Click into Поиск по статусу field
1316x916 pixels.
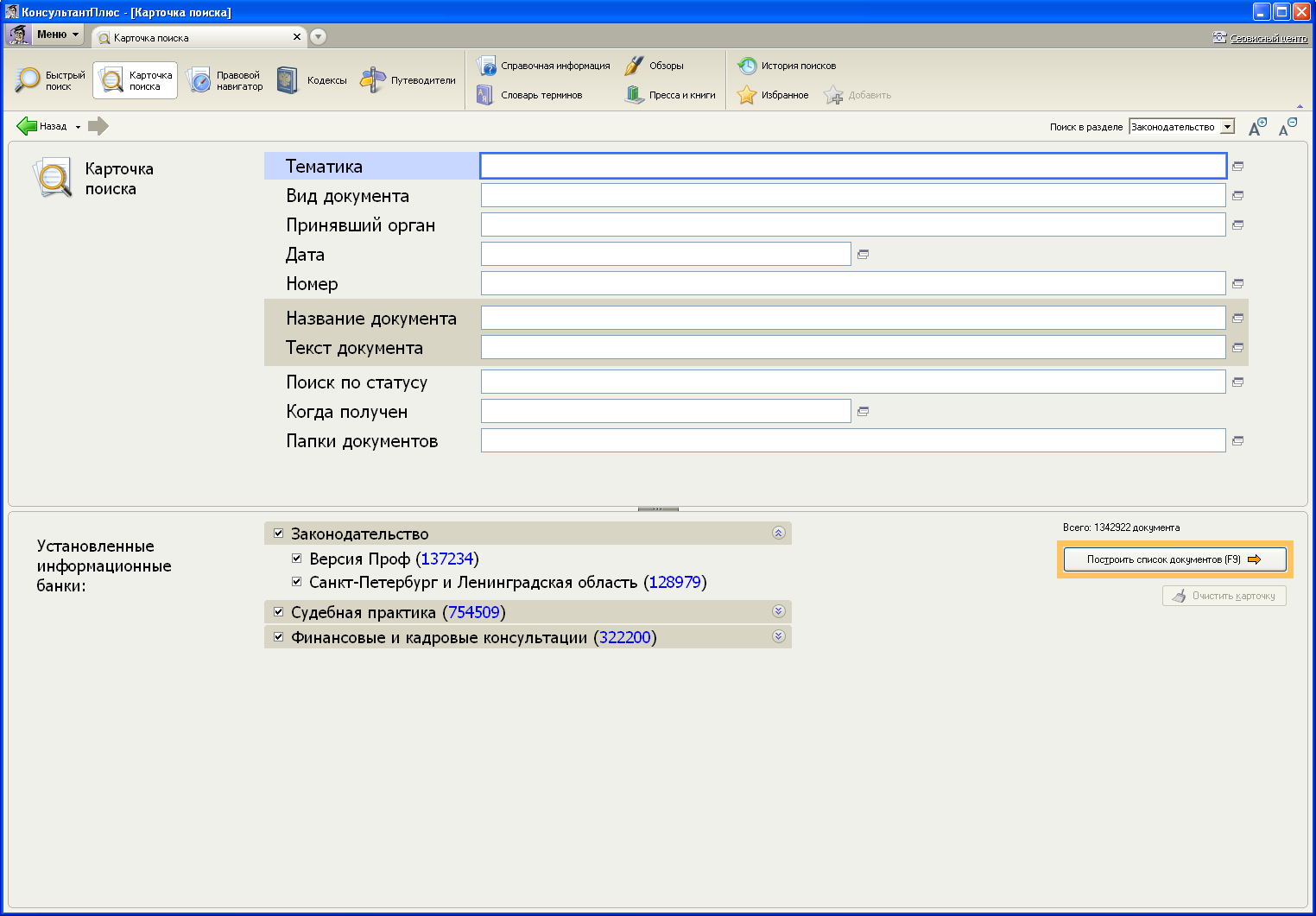coord(853,382)
